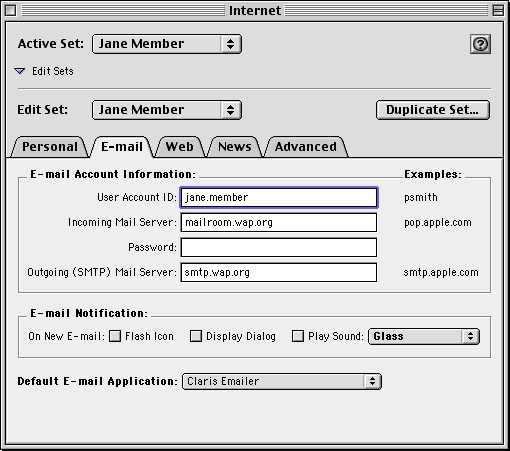Open the Edit Set popup menu
Image resolution: width=510 pixels, height=451 pixels.
click(167, 110)
